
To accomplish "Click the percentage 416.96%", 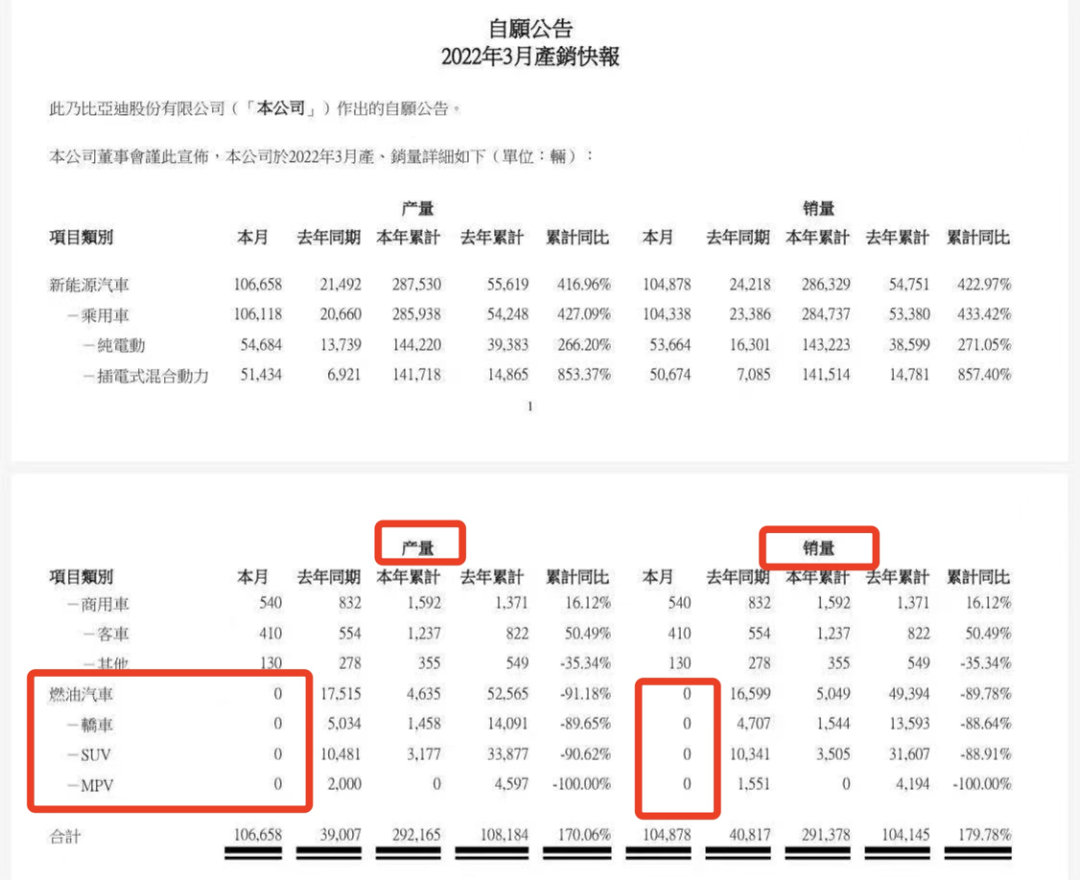I will click(583, 284).
